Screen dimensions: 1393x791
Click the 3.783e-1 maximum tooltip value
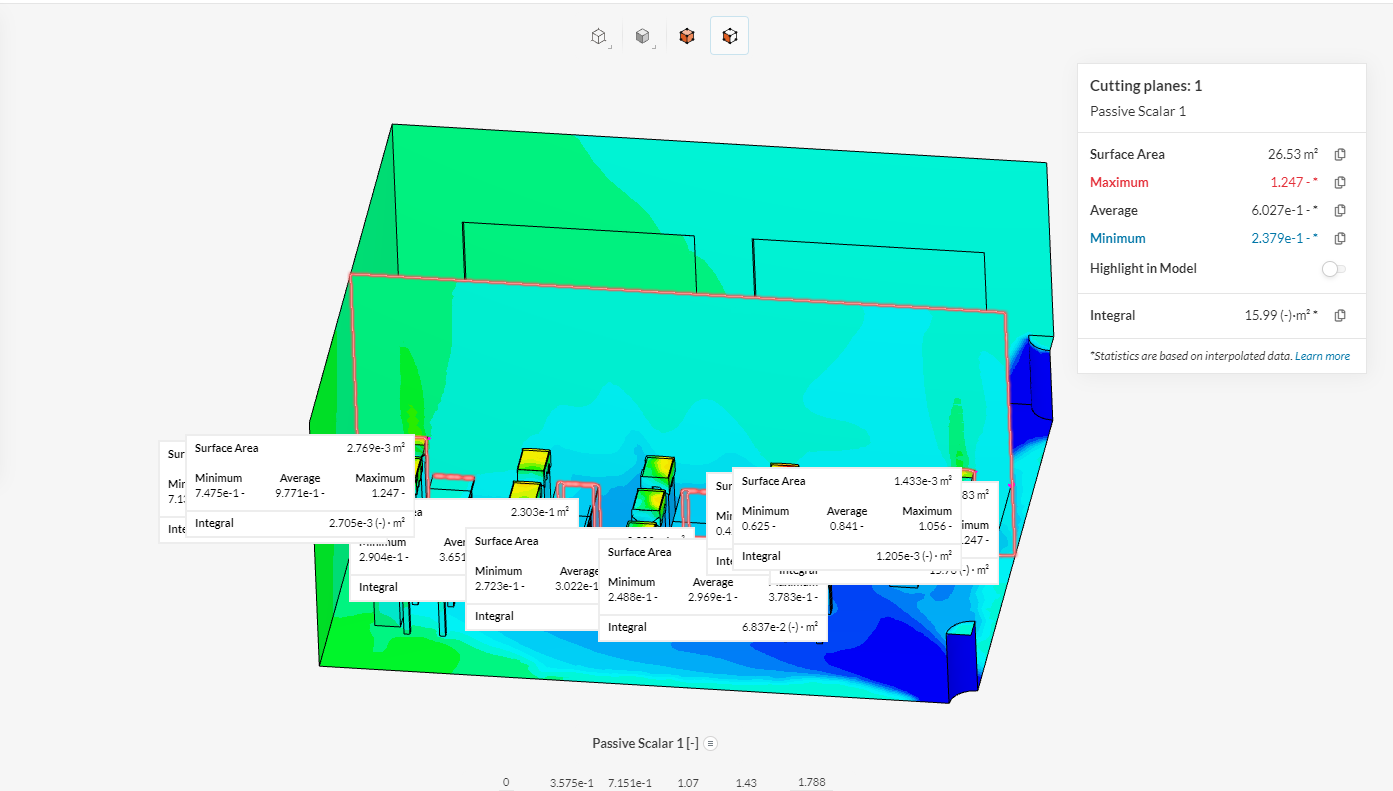793,597
